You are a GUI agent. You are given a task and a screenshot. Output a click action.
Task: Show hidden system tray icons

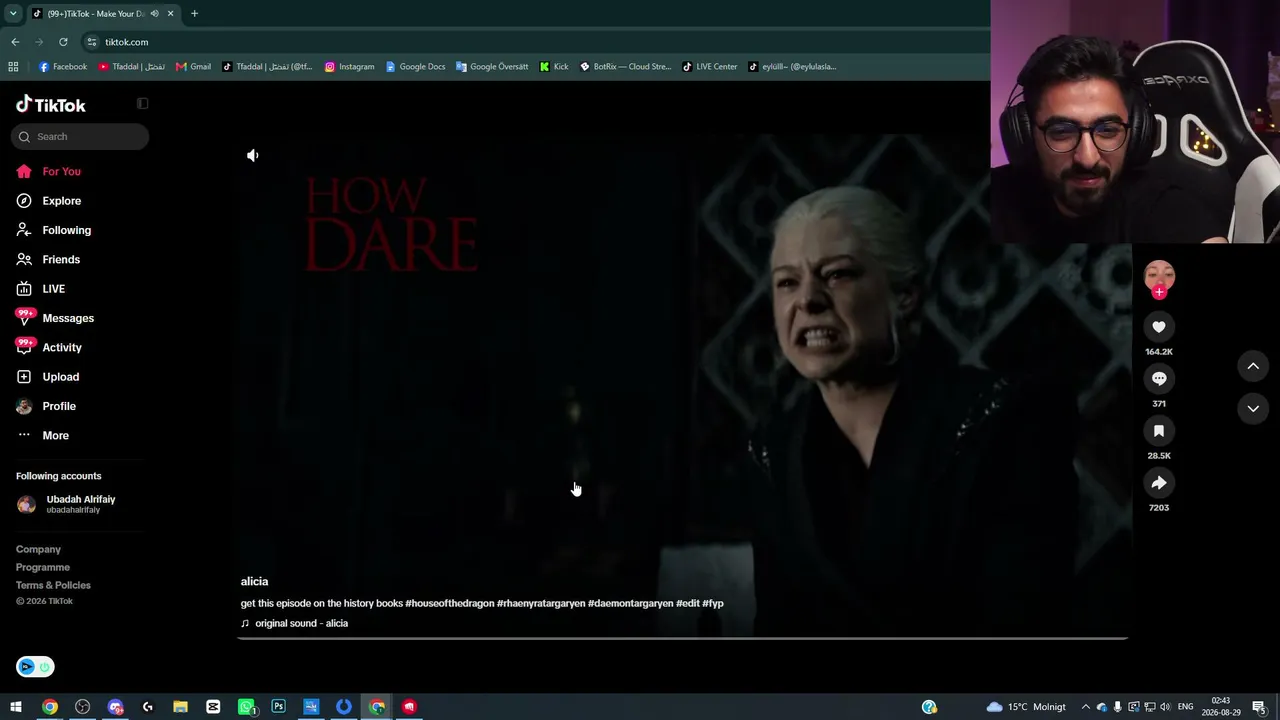[x=1086, y=707]
